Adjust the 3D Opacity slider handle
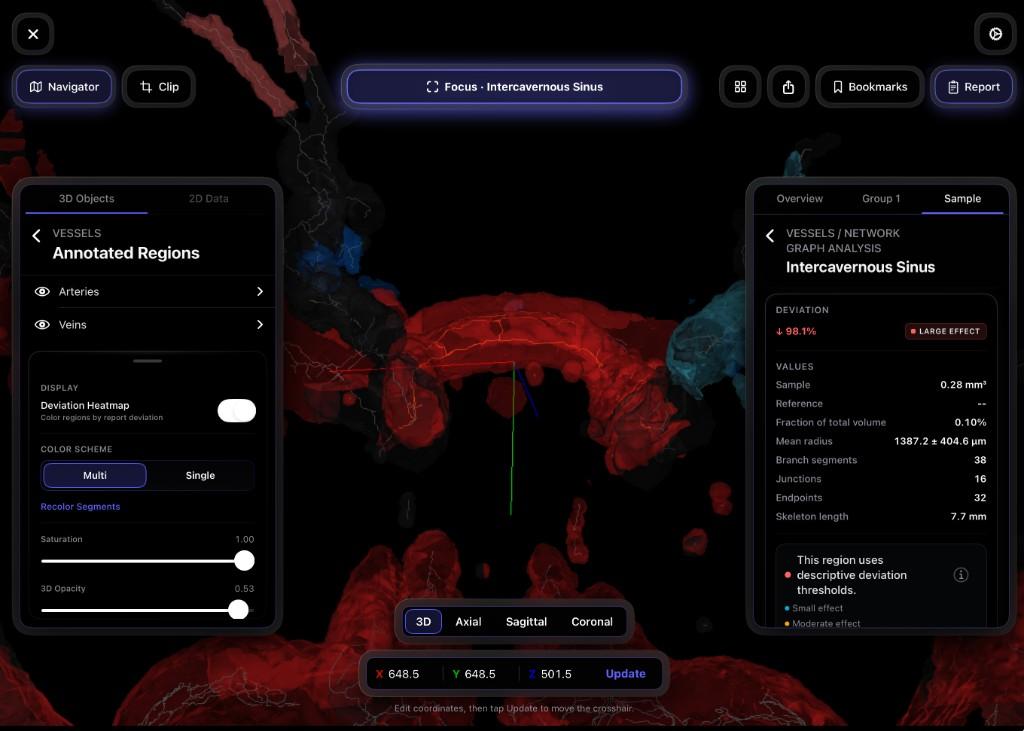Viewport: 1024px width, 731px height. (238, 609)
